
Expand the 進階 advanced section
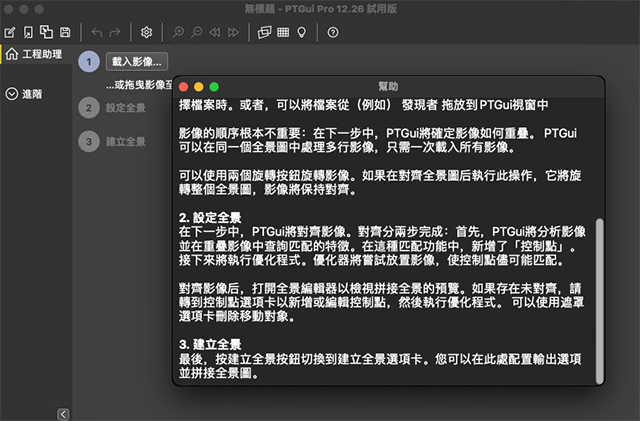point(24,94)
